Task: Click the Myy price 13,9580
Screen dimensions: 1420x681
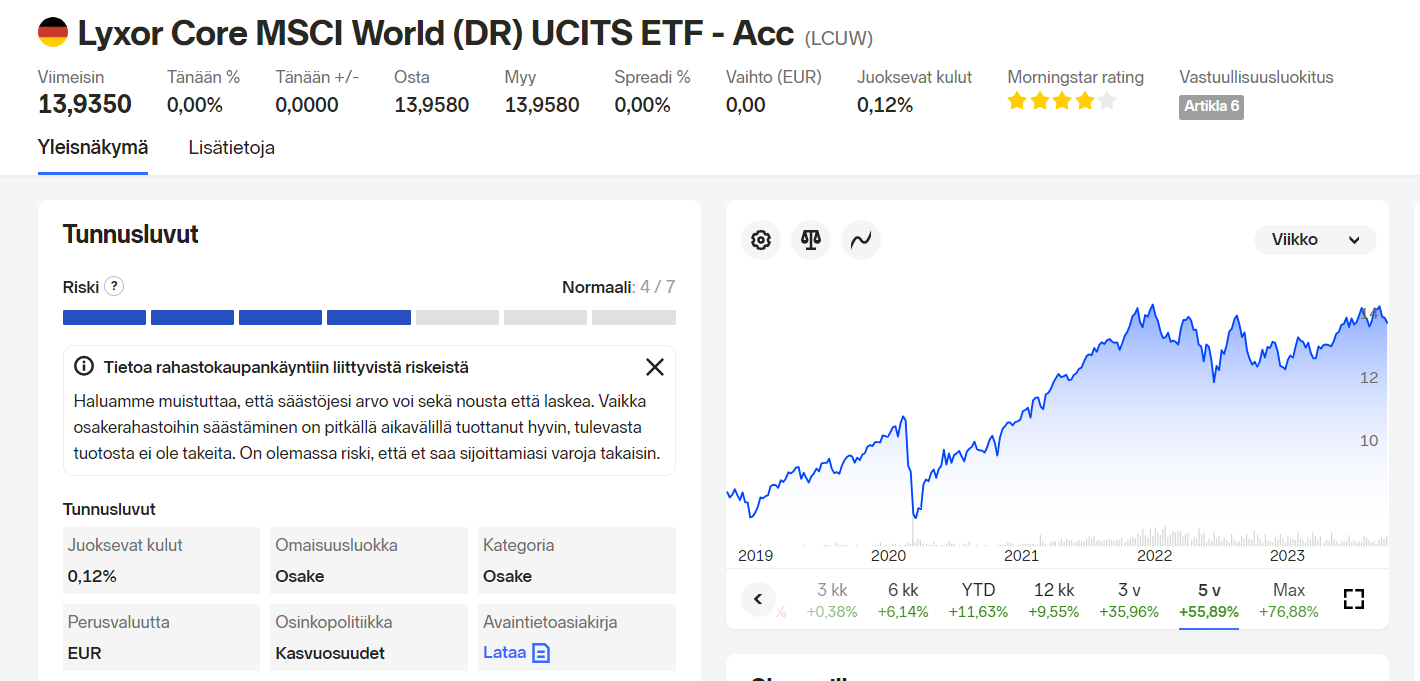Action: 542,104
